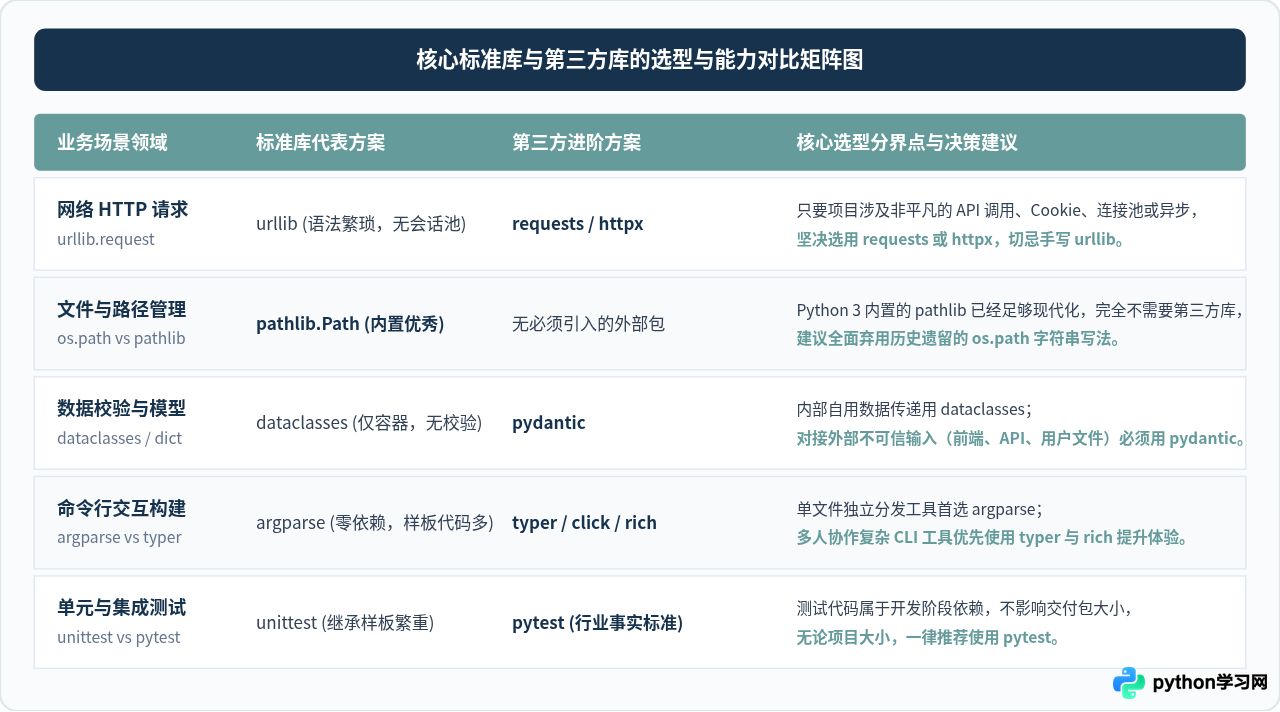Select the '单元与集成测试' row title
Screen dimensions: 1280x712
122,607
